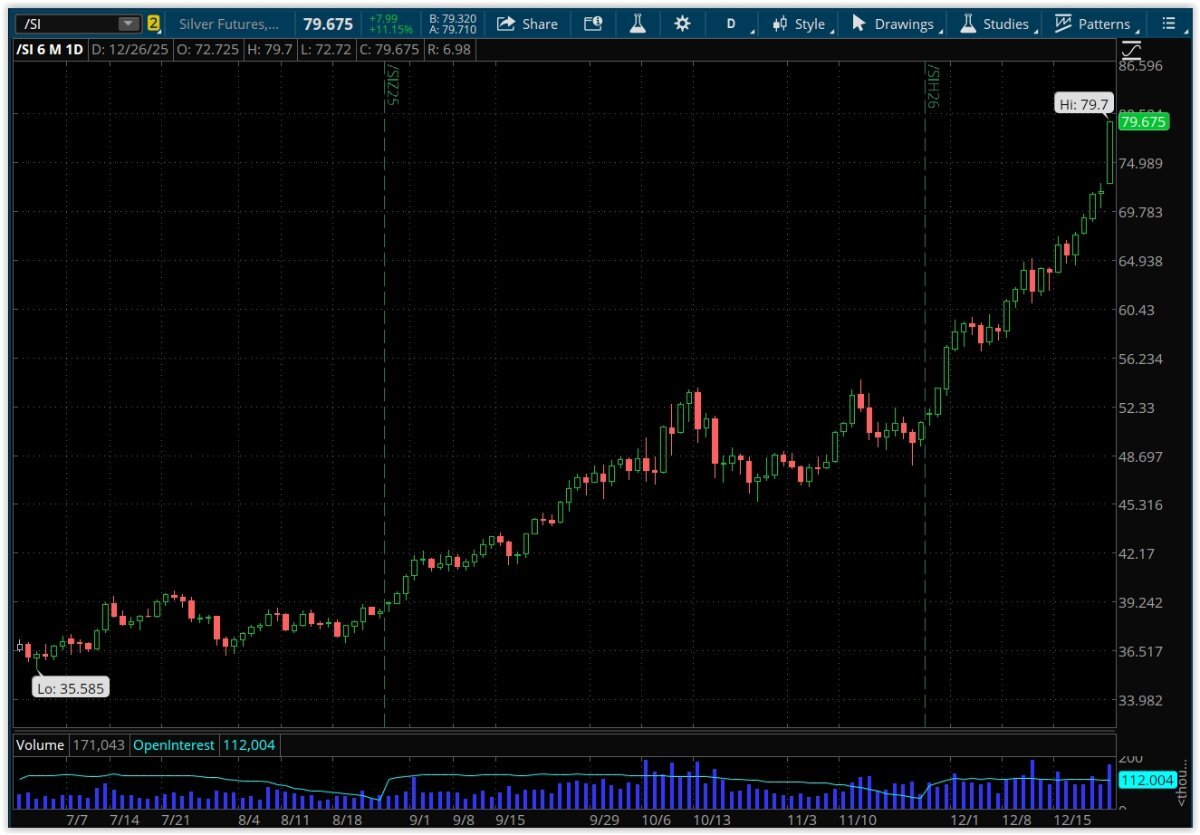Click the yellow number 2 link badge
The height and width of the screenshot is (835, 1200).
click(x=153, y=24)
